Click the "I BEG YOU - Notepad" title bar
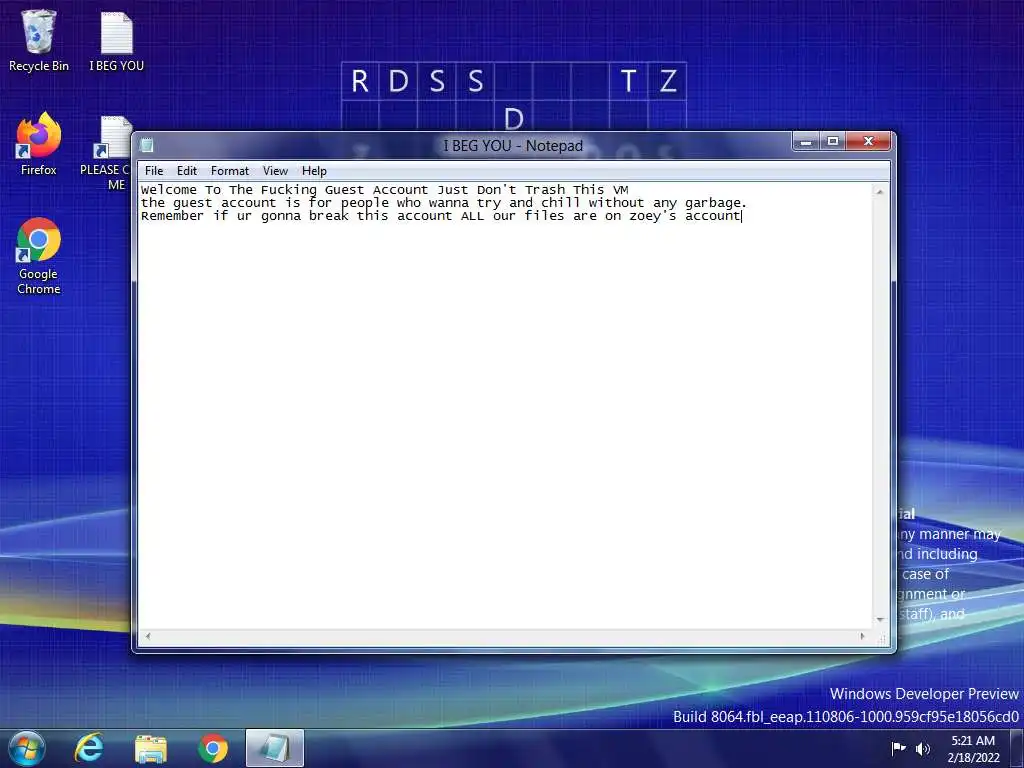Image resolution: width=1024 pixels, height=768 pixels. click(x=513, y=145)
